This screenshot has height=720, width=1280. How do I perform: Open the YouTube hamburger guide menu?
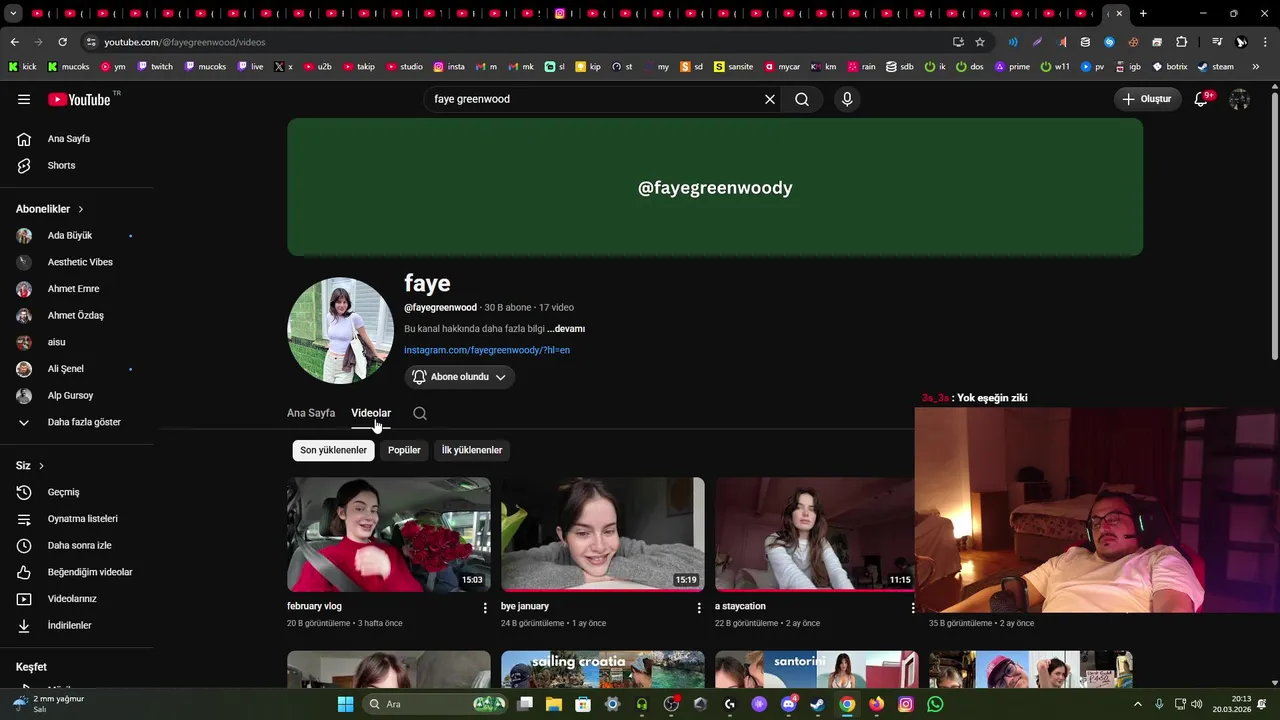click(24, 99)
